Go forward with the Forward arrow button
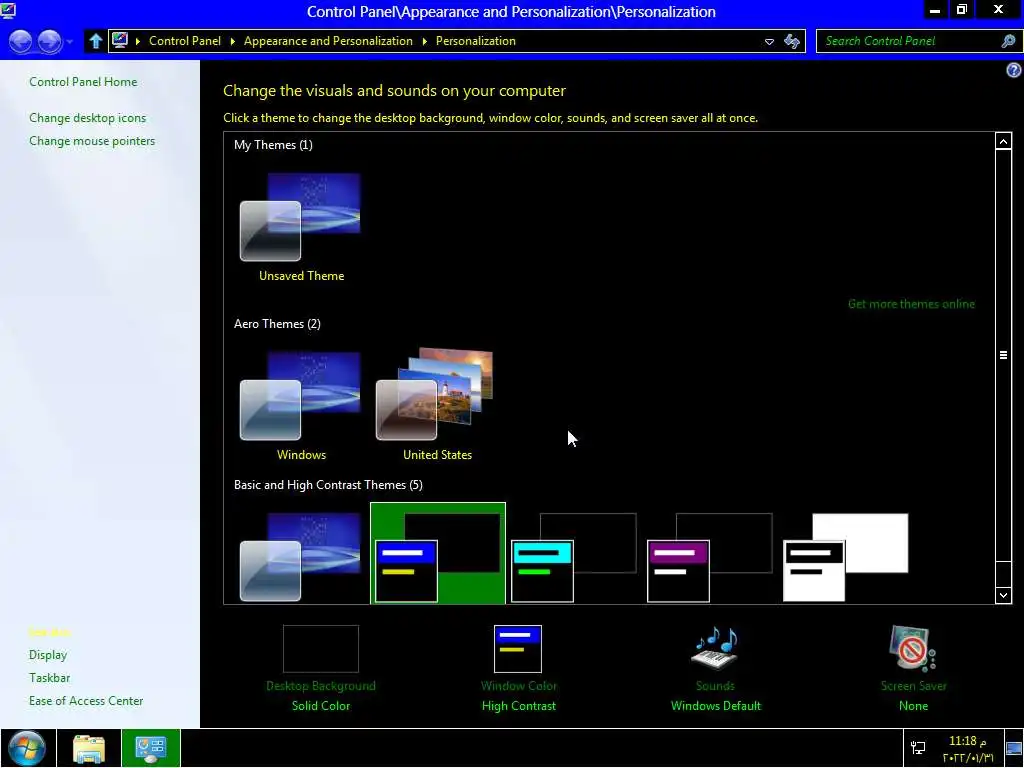Screen dimensions: 1024x768 (x=50, y=41)
